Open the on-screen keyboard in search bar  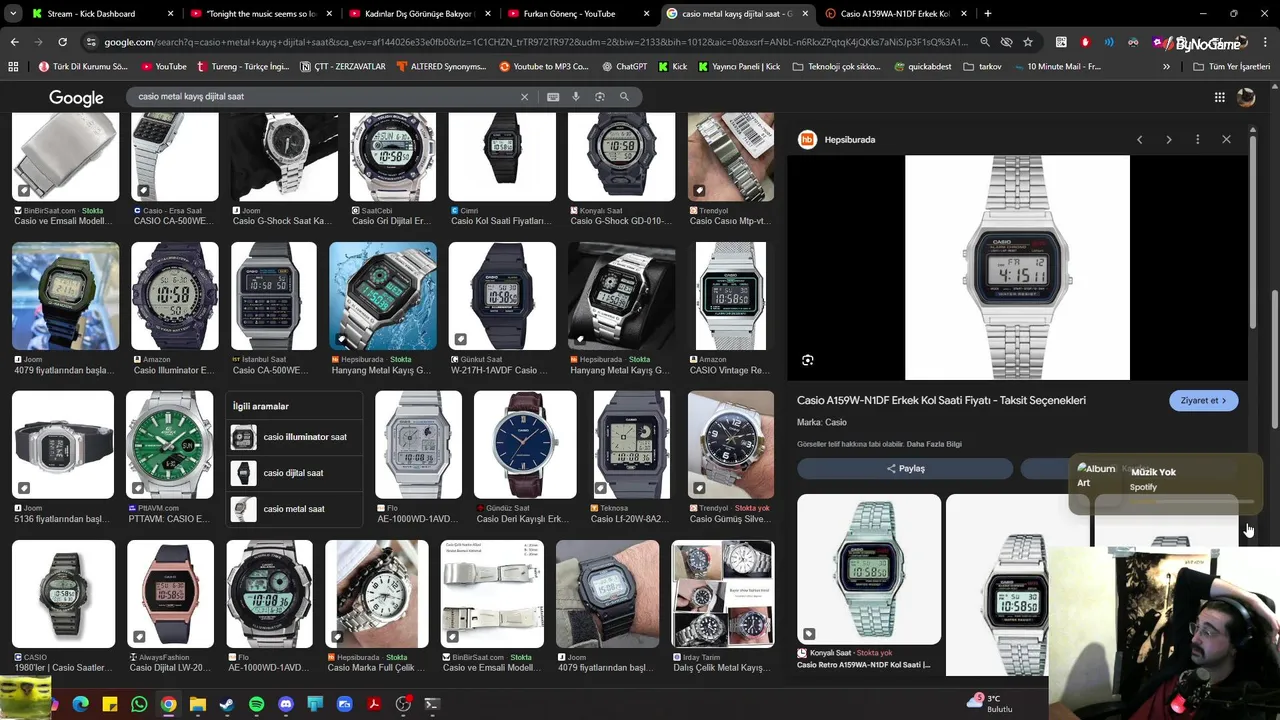tap(553, 97)
